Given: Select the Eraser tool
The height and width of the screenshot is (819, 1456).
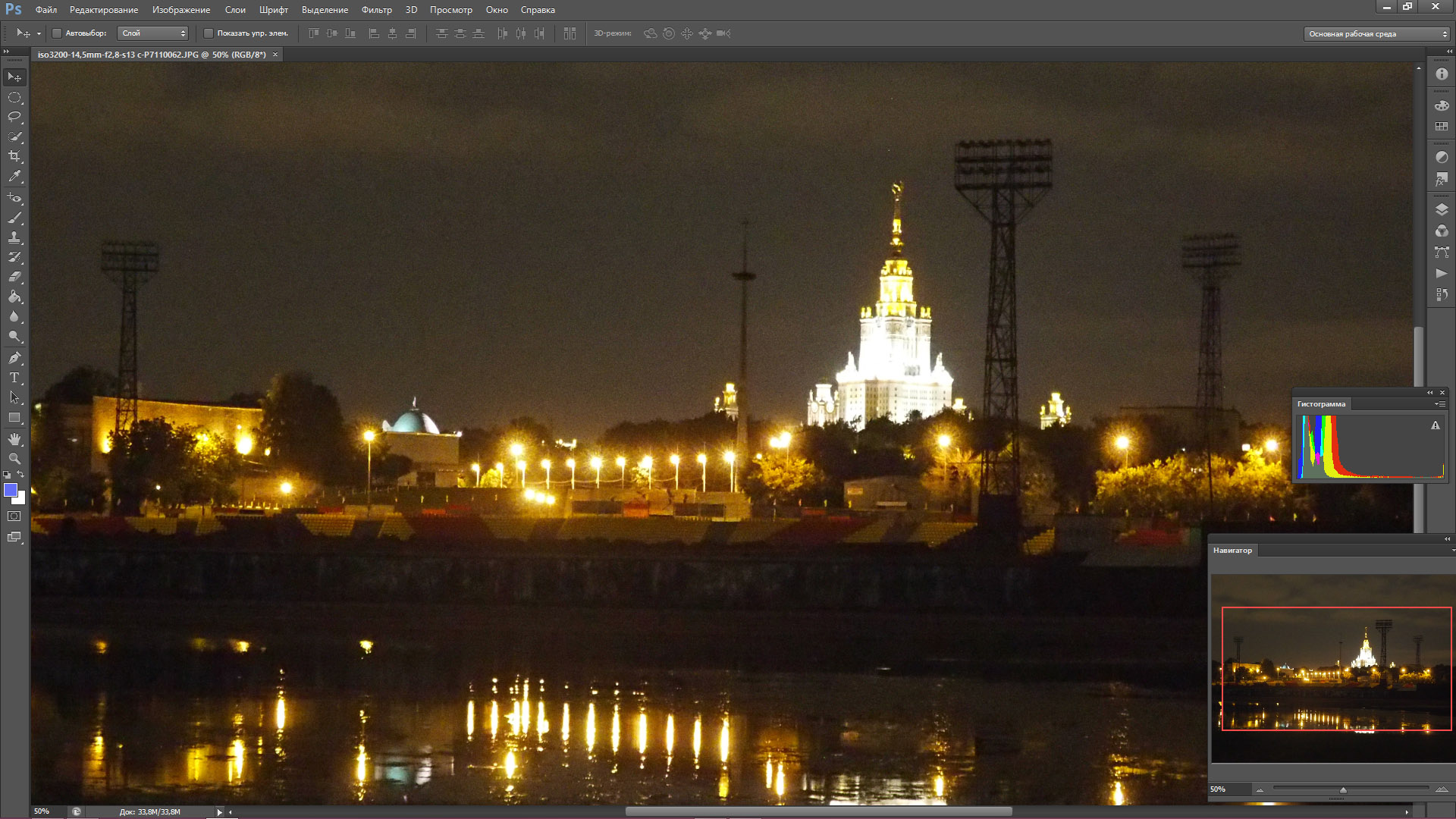Looking at the screenshot, I should pyautogui.click(x=14, y=277).
